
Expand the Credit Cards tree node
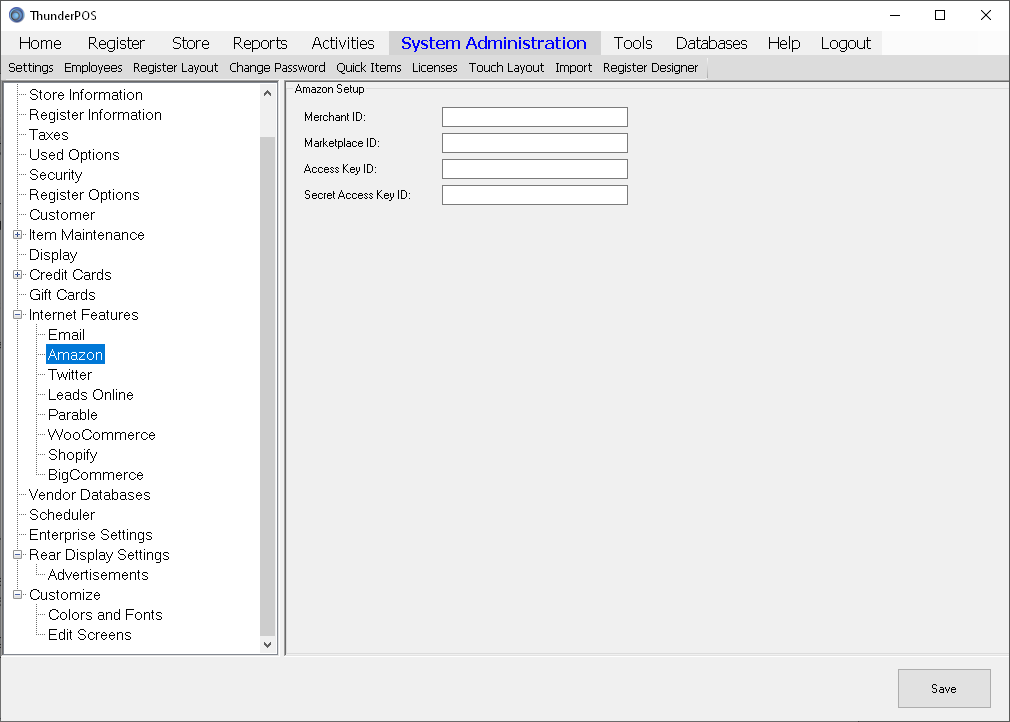click(x=17, y=275)
